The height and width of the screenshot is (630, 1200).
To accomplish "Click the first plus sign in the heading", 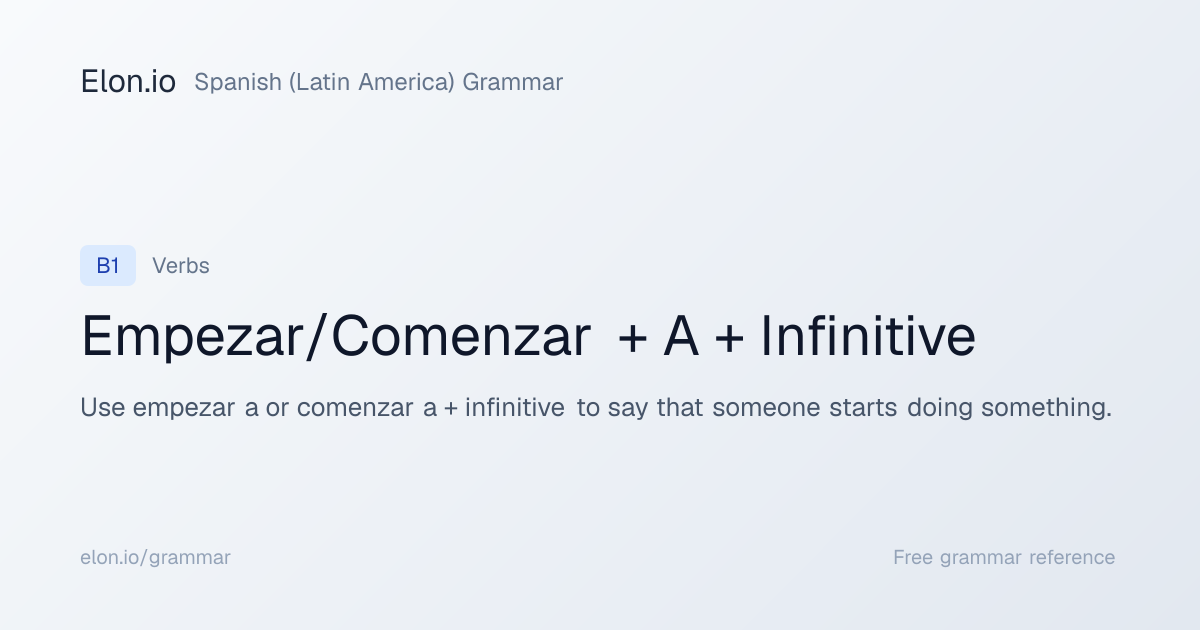I will coord(633,339).
